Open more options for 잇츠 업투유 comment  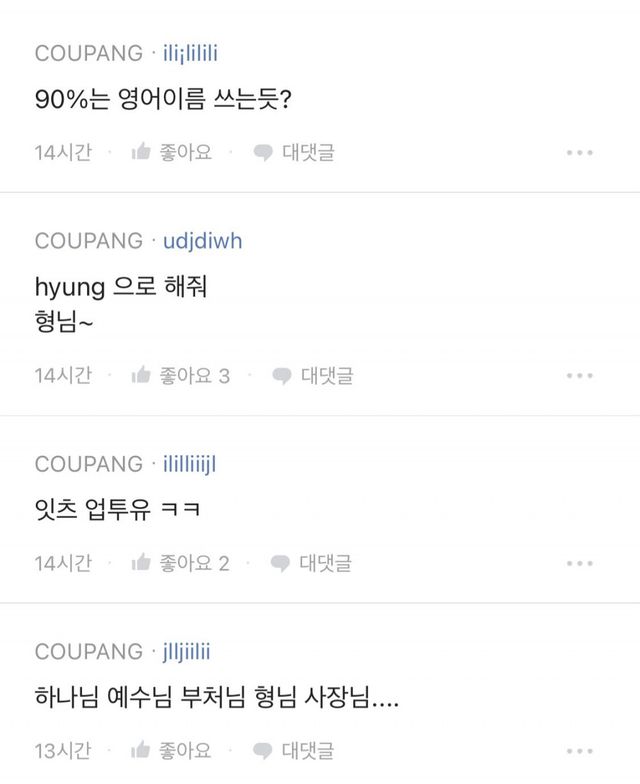(x=580, y=563)
